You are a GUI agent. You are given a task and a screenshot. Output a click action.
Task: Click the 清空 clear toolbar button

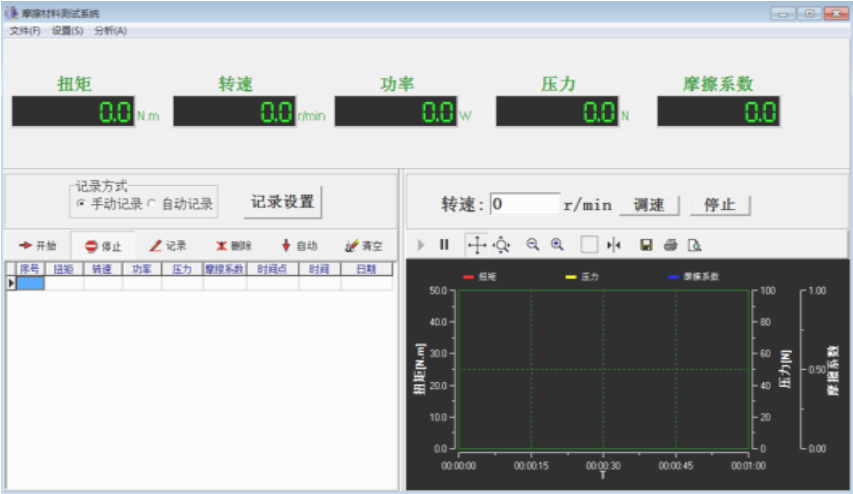(x=363, y=246)
